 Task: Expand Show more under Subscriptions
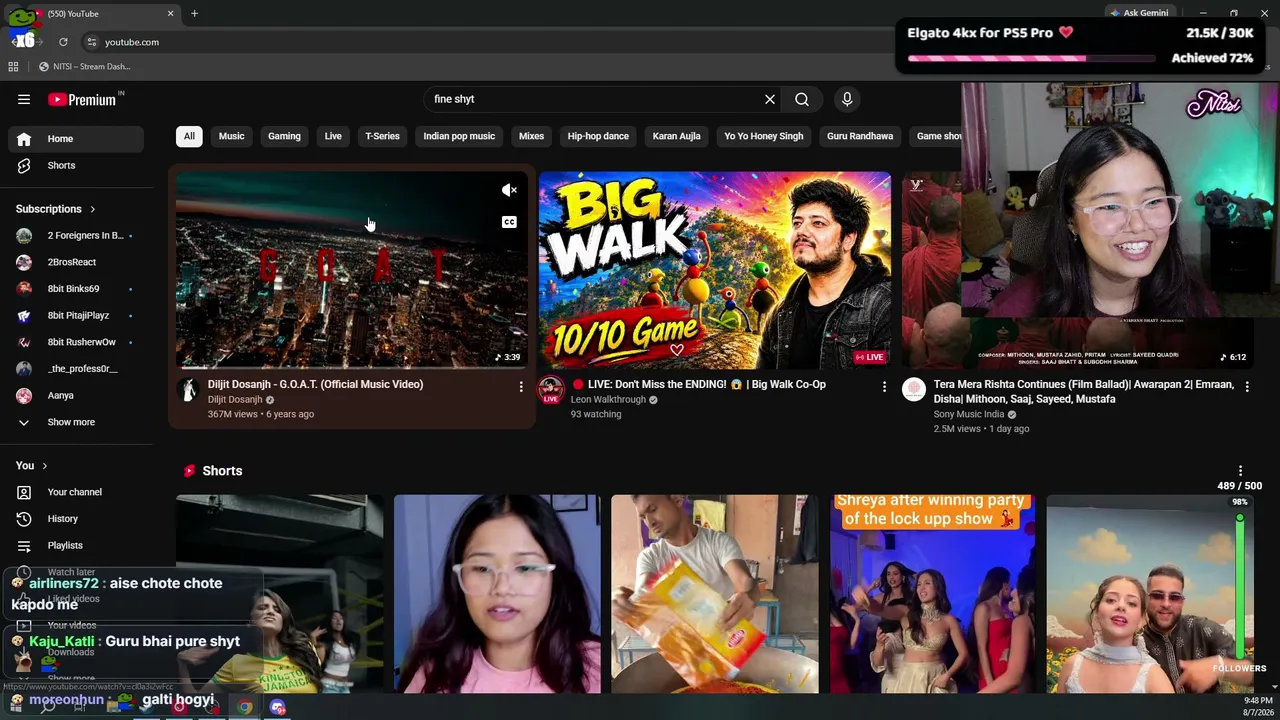point(76,422)
